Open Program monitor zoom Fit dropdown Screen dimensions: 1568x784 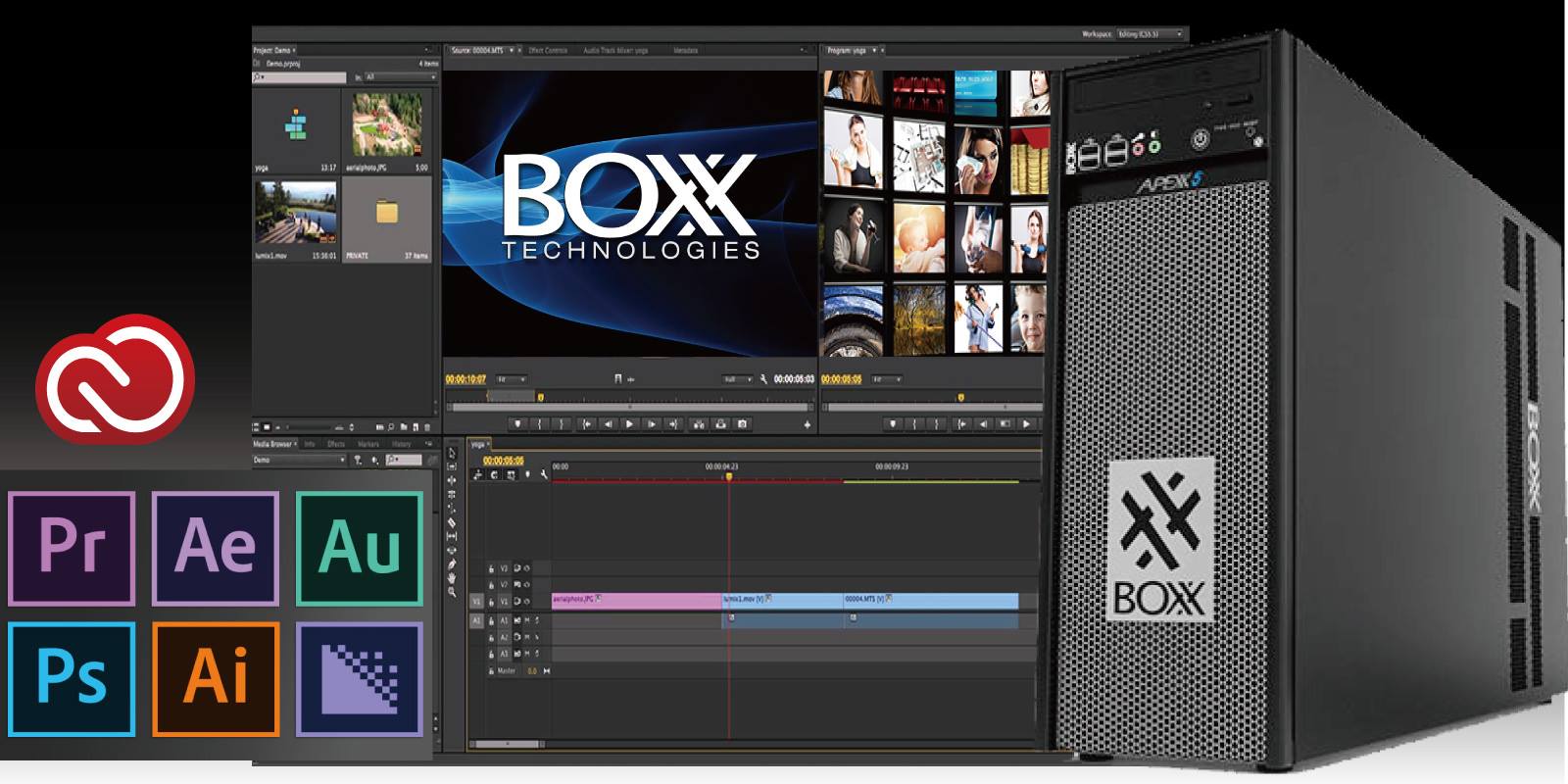(x=887, y=379)
